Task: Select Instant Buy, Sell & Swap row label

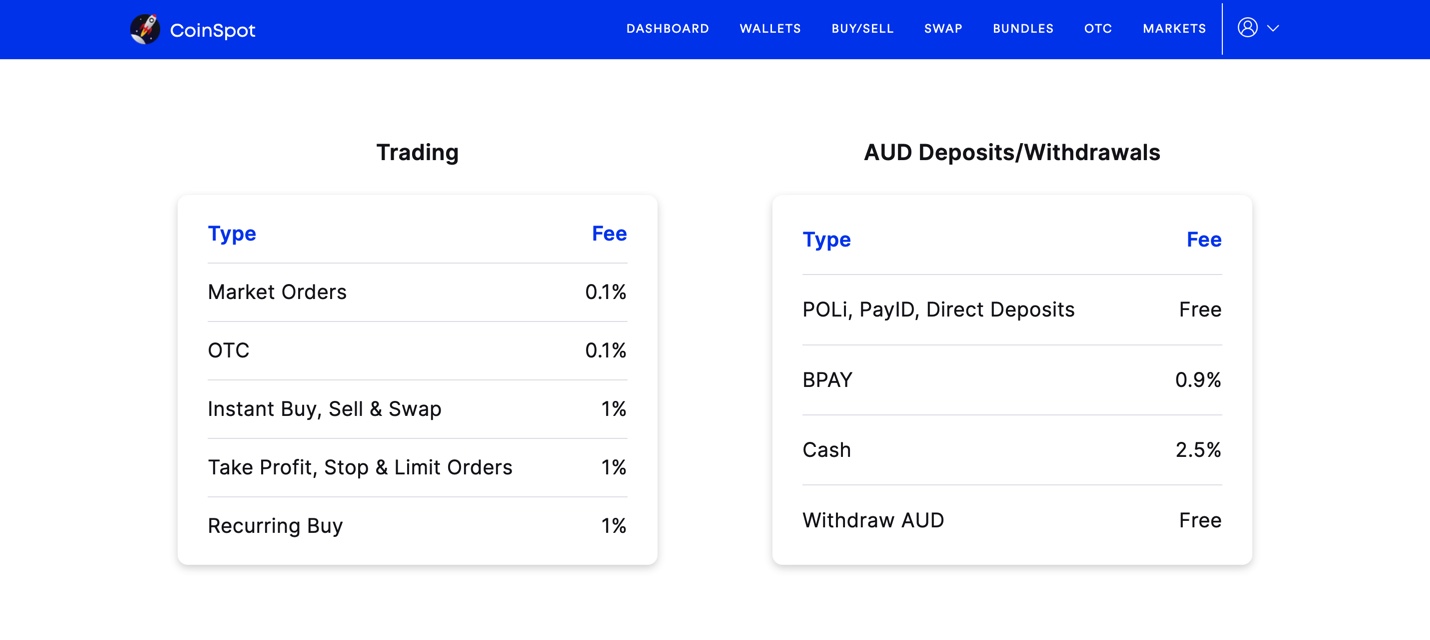Action: pyautogui.click(x=324, y=409)
